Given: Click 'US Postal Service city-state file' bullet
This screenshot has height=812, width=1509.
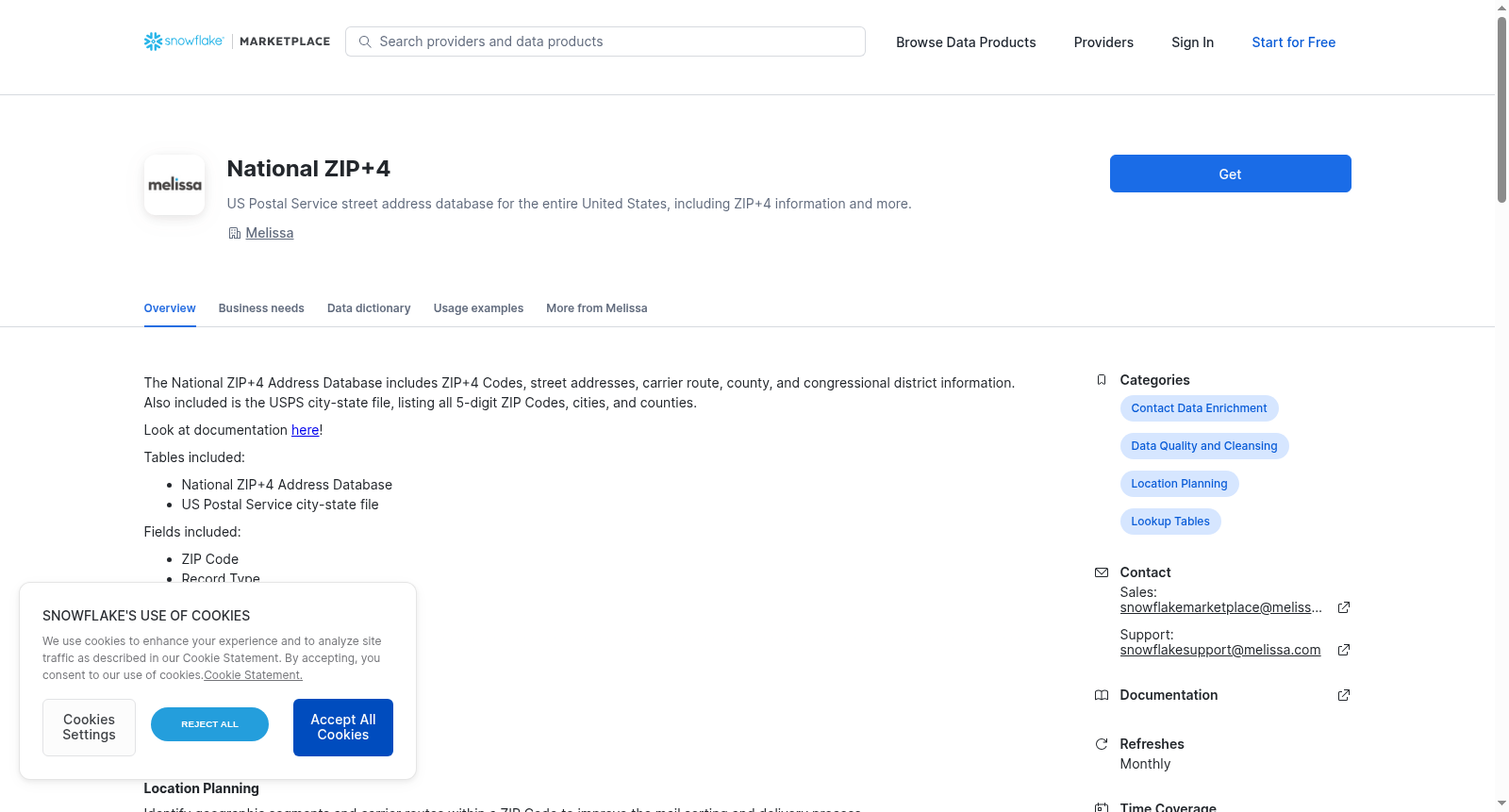Looking at the screenshot, I should pyautogui.click(x=280, y=505).
